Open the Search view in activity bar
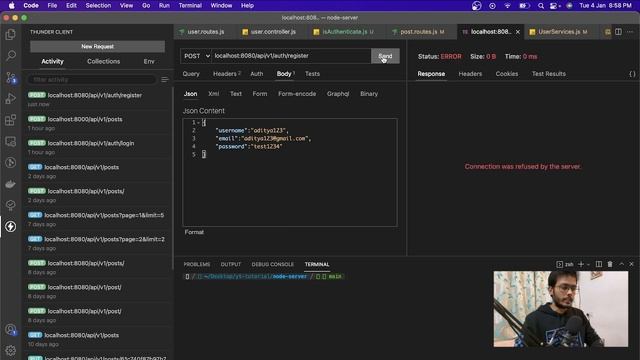640x360 pixels. [11, 55]
